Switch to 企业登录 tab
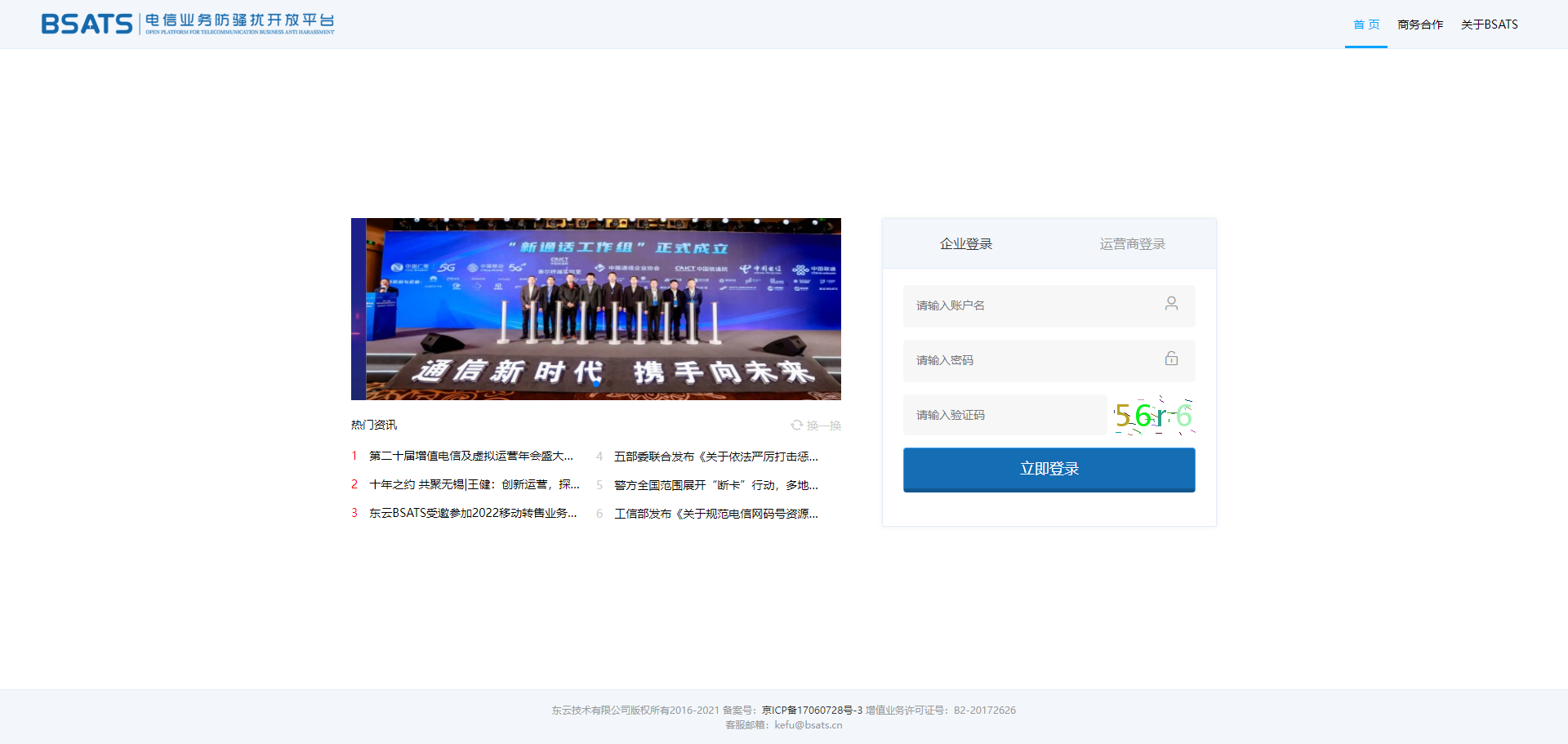This screenshot has height=744, width=1568. [965, 244]
